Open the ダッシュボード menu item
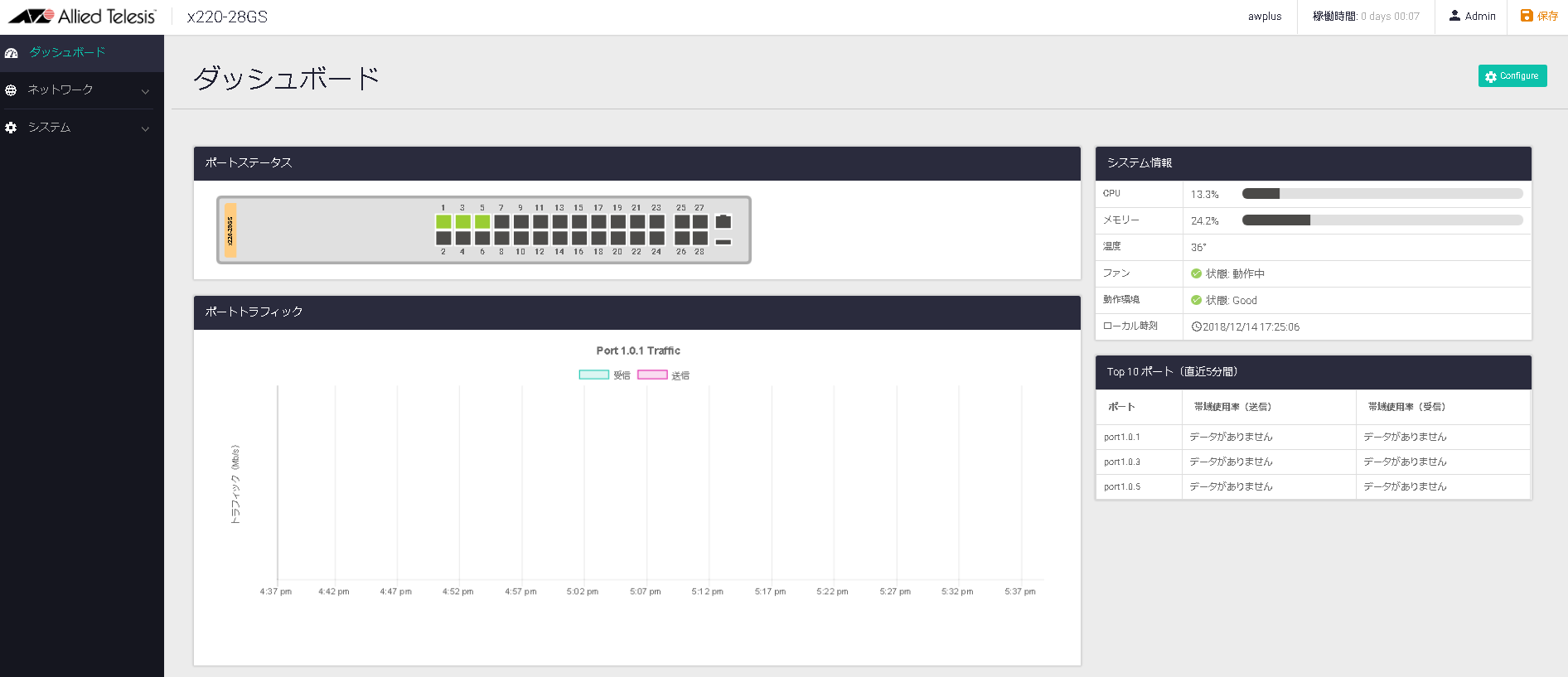 [x=67, y=52]
